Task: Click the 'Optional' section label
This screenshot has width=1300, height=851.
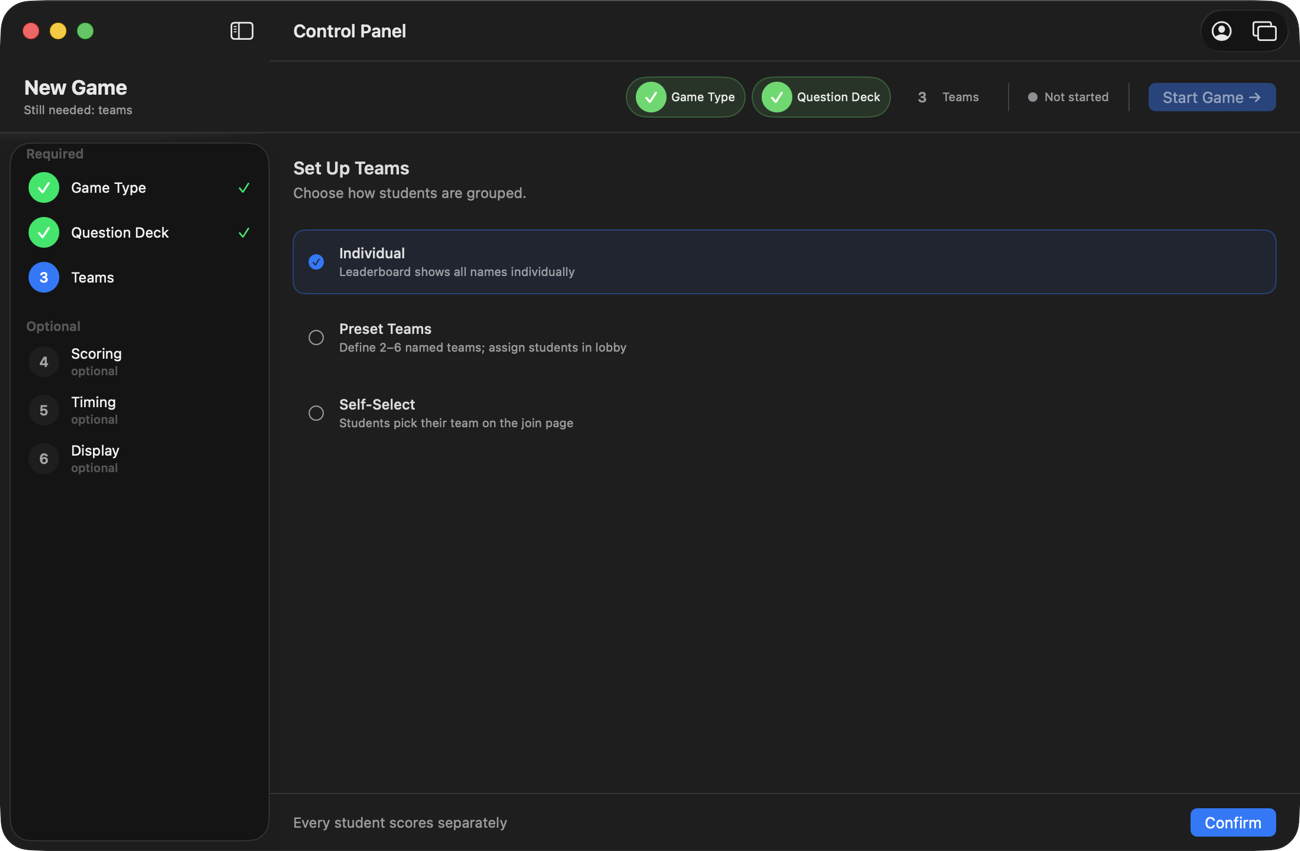Action: click(x=53, y=326)
